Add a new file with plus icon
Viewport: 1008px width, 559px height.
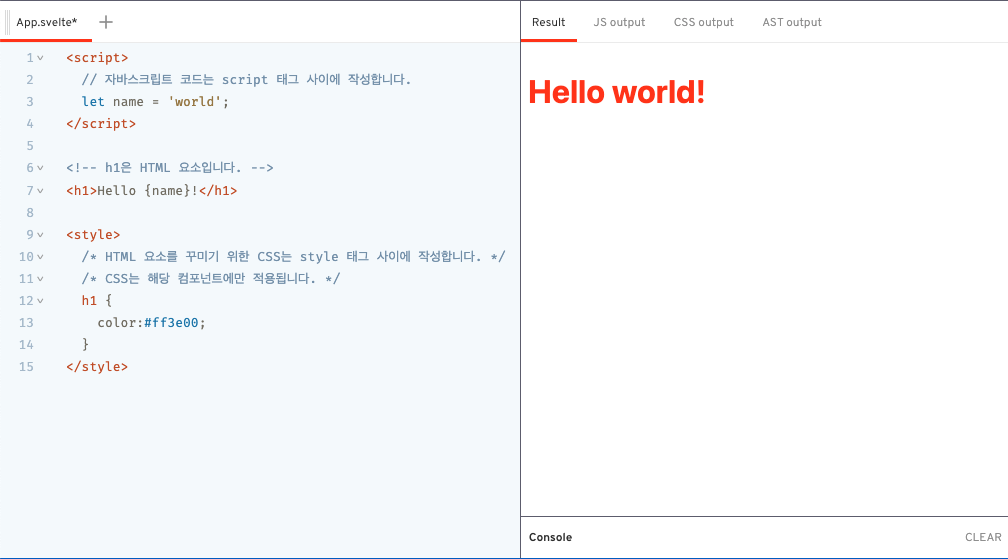tap(106, 22)
